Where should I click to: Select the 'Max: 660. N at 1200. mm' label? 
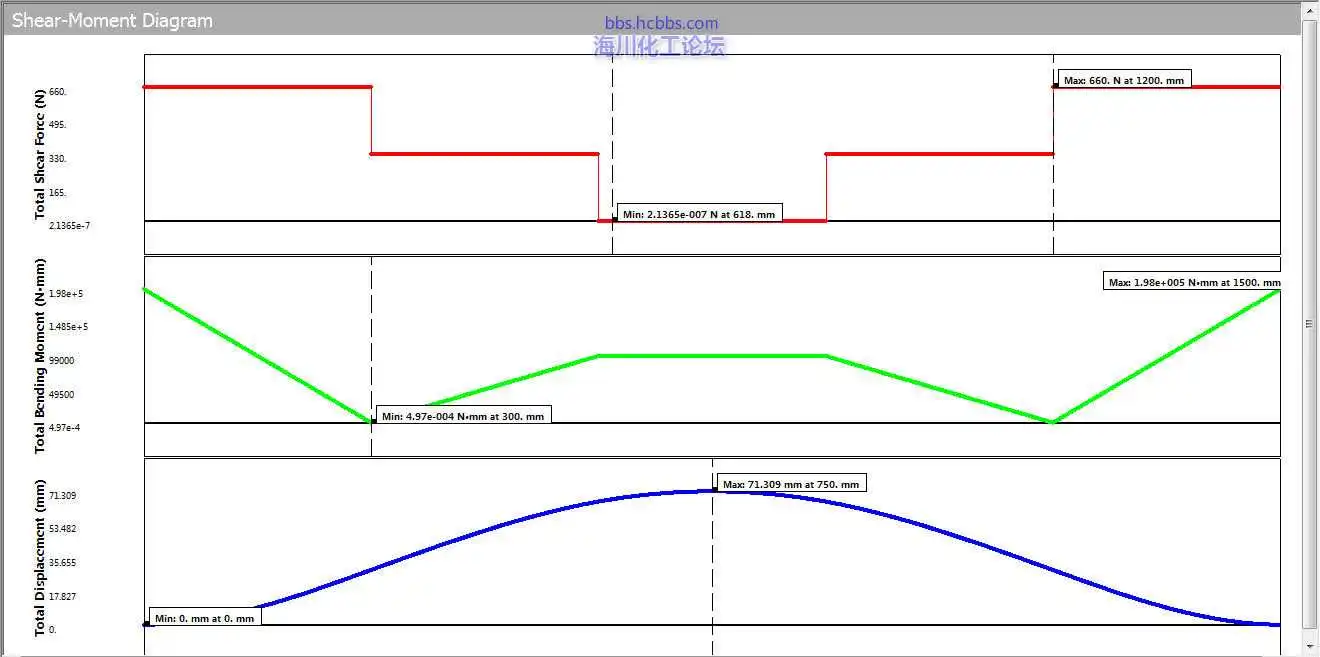pyautogui.click(x=1124, y=80)
